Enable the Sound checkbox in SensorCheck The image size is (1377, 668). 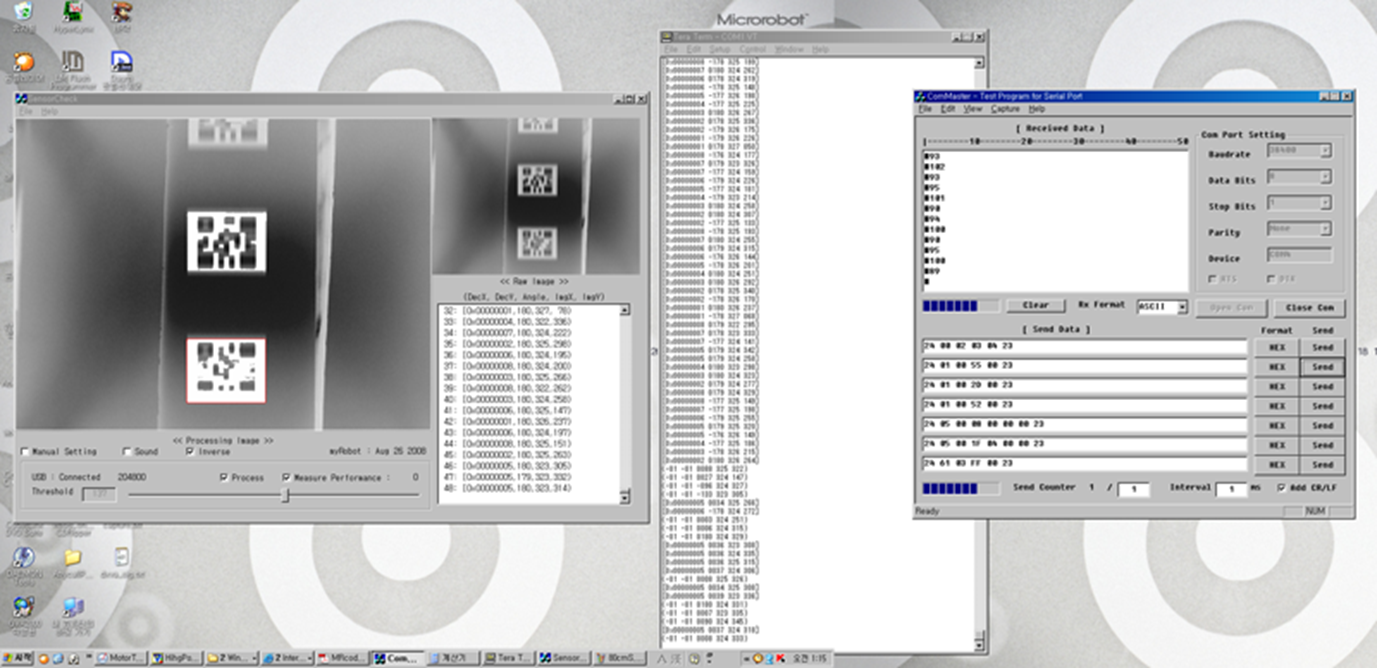[x=127, y=452]
